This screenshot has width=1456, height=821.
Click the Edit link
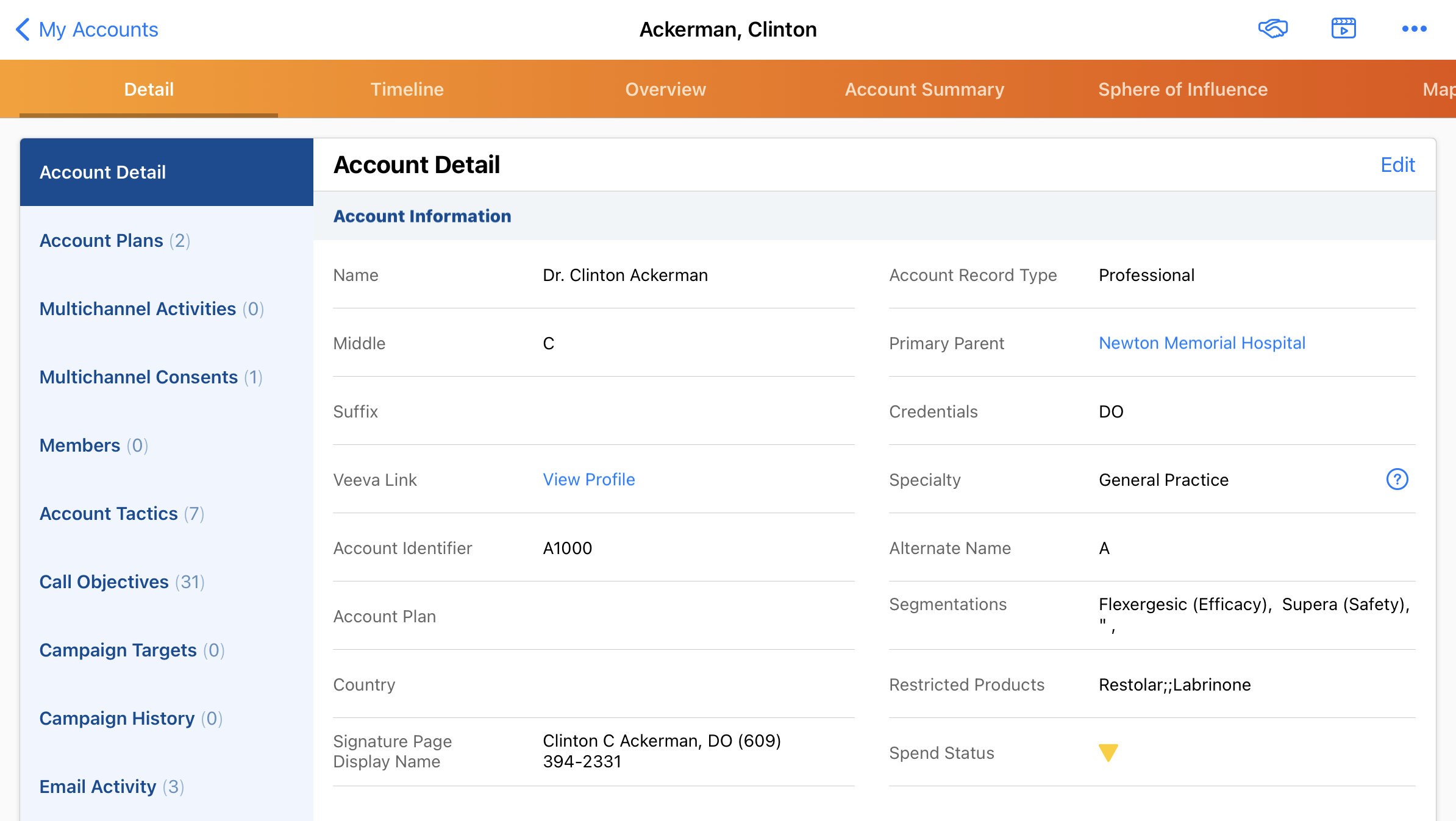pos(1397,165)
